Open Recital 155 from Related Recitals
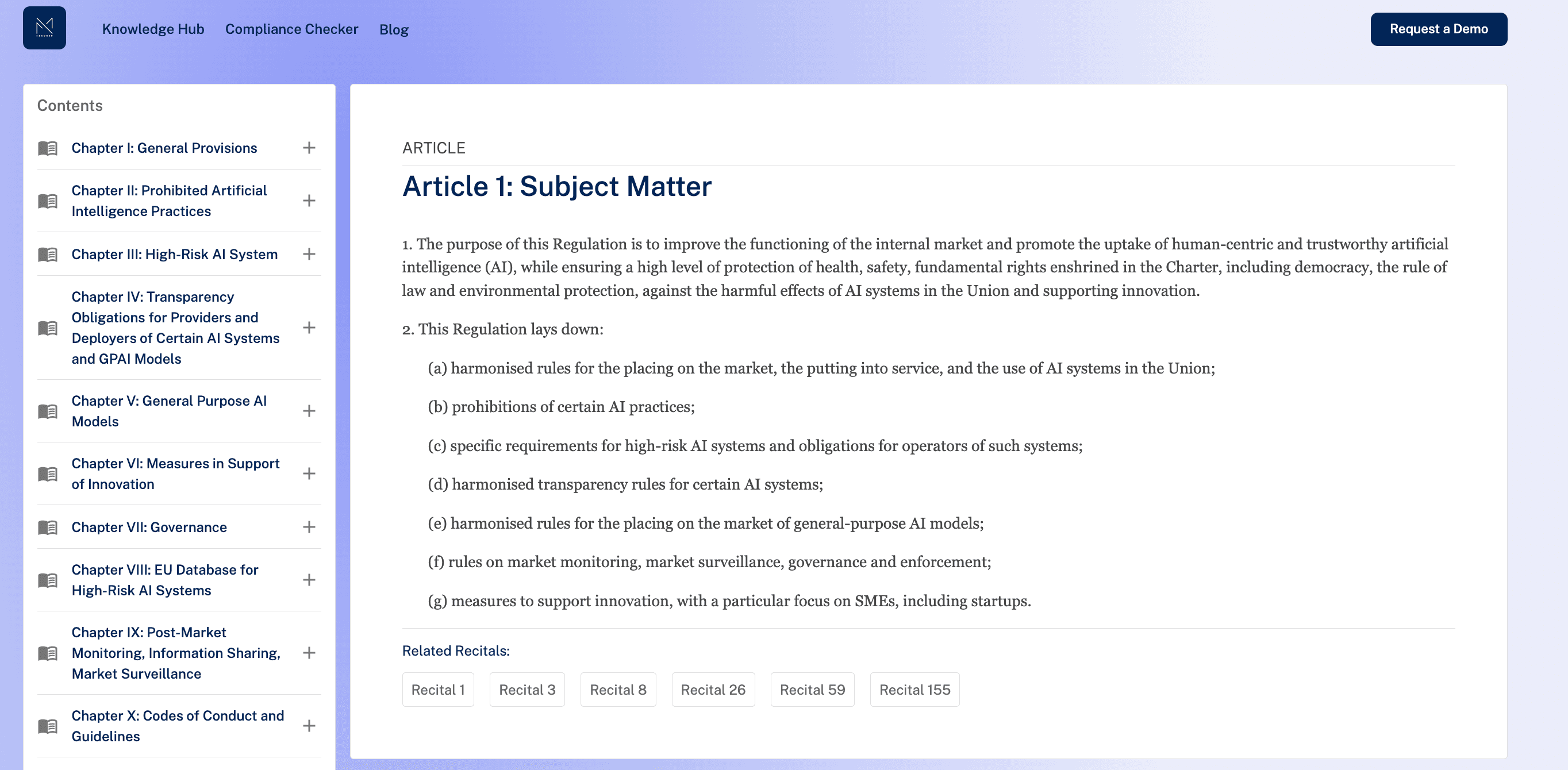The image size is (1568, 770). click(915, 689)
